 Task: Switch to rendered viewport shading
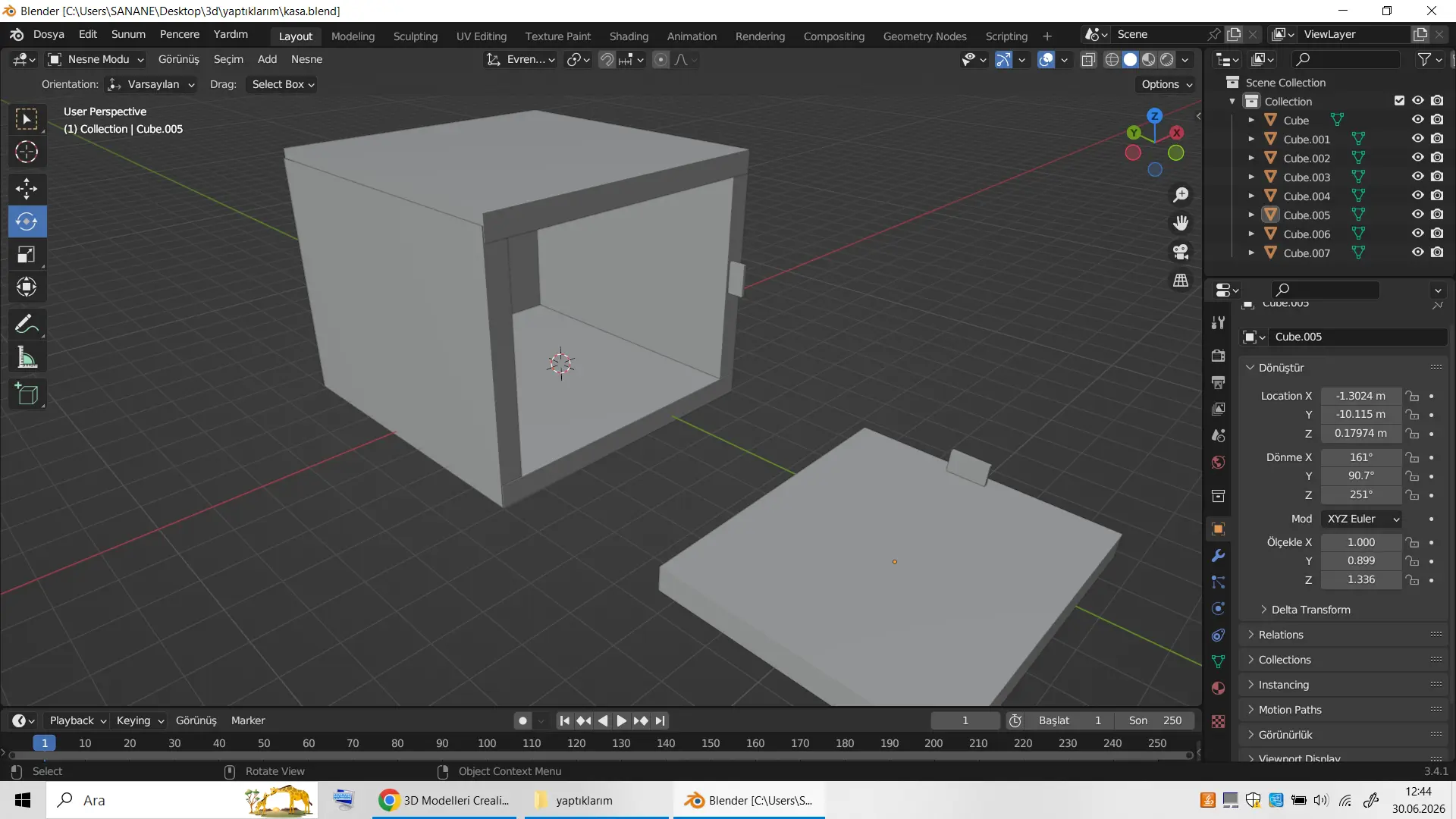(x=1167, y=60)
